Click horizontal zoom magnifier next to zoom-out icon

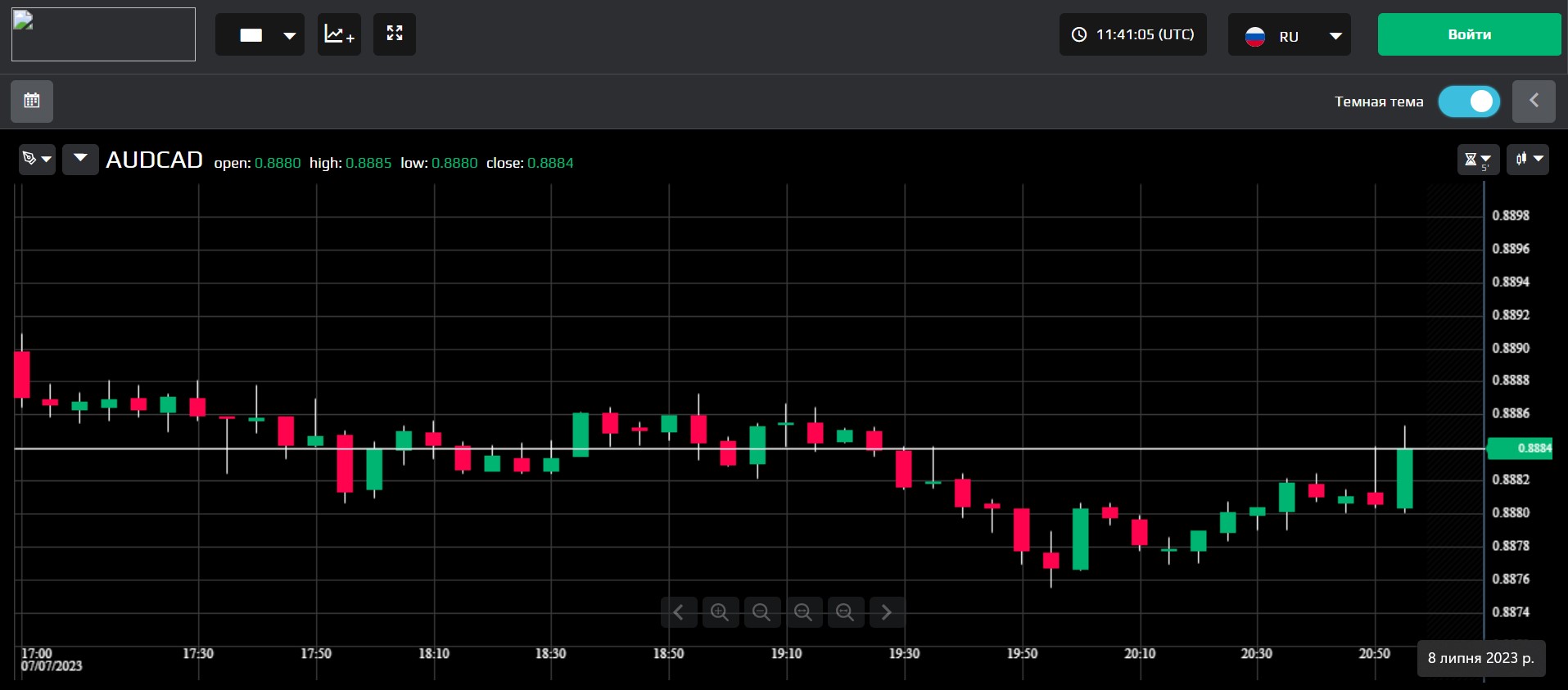(803, 612)
